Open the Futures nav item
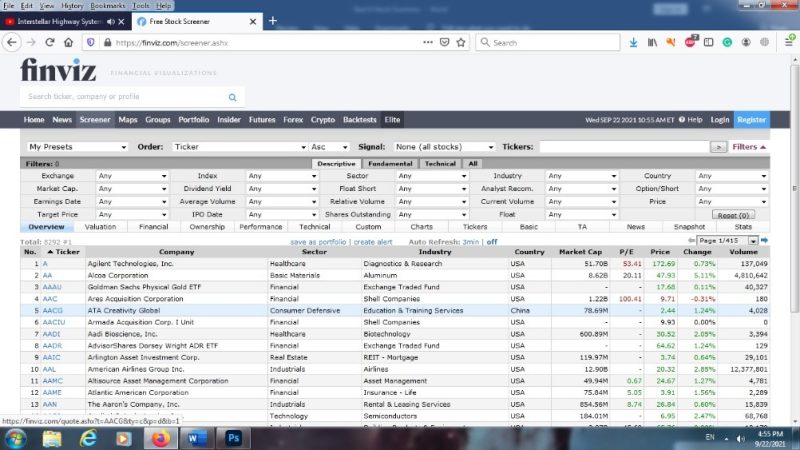 (x=262, y=119)
